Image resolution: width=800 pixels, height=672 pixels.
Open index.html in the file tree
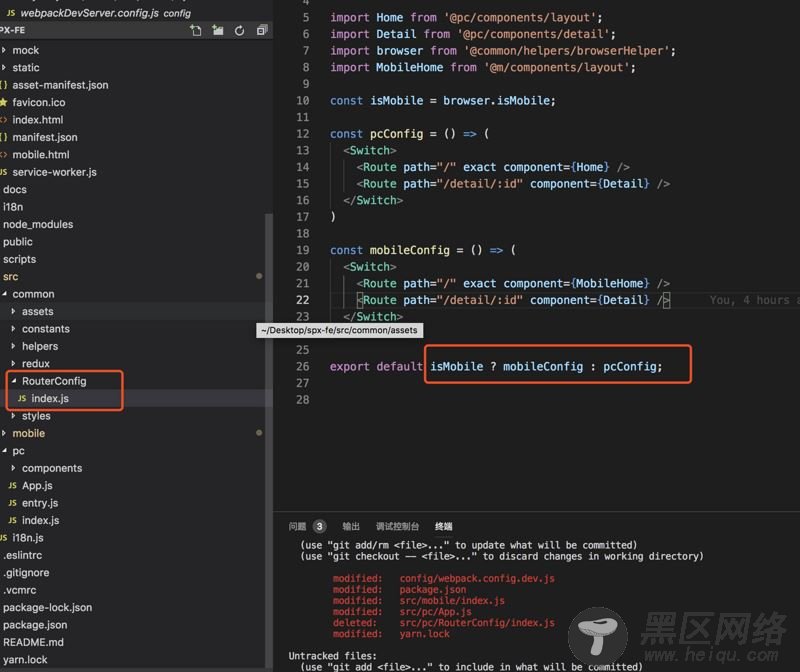tap(38, 120)
